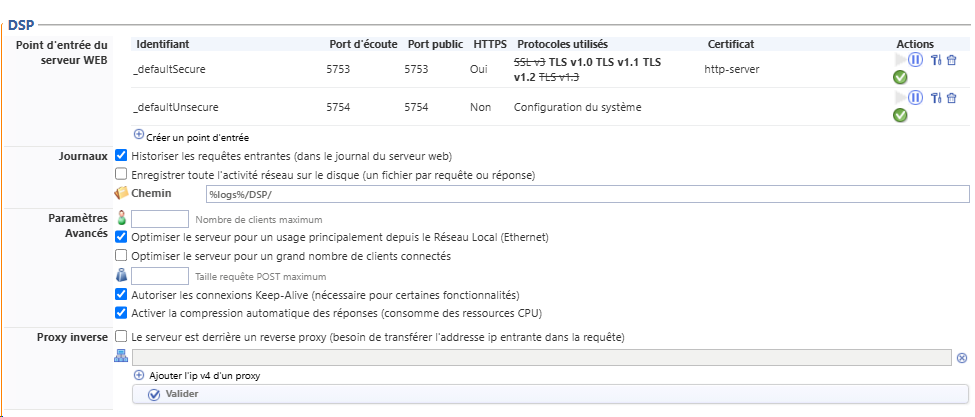Focus the 'Nombre de clients maximum' field
This screenshot has height=417, width=975.
tap(160, 219)
